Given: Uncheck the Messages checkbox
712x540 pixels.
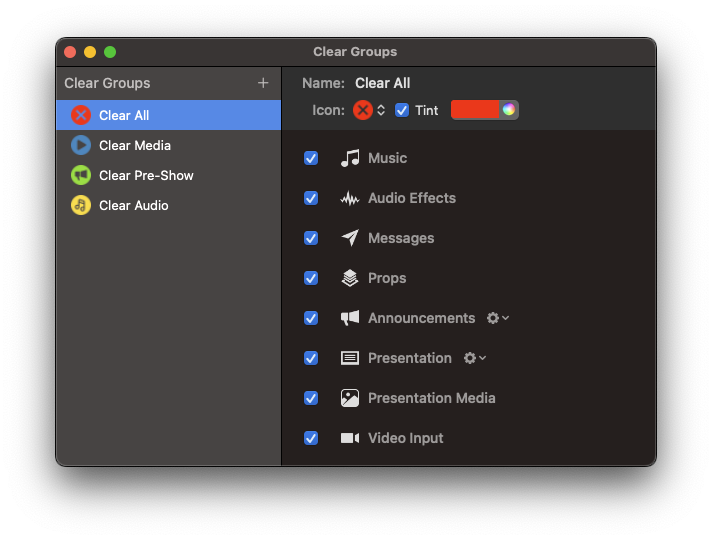Looking at the screenshot, I should [311, 238].
